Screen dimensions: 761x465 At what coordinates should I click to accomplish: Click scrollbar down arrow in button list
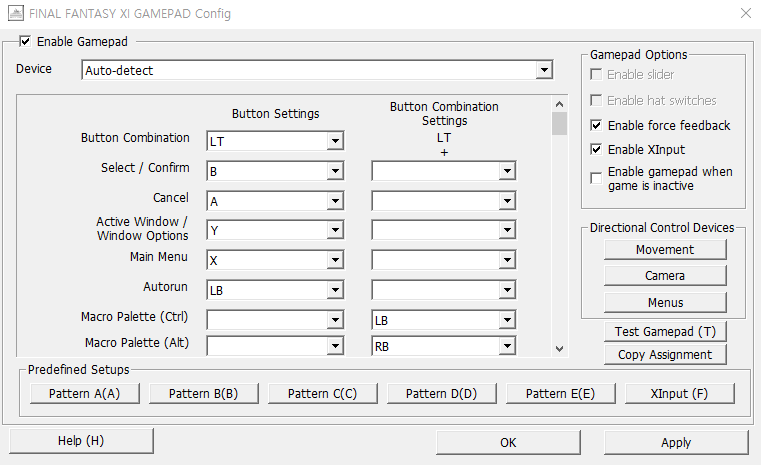(x=559, y=349)
